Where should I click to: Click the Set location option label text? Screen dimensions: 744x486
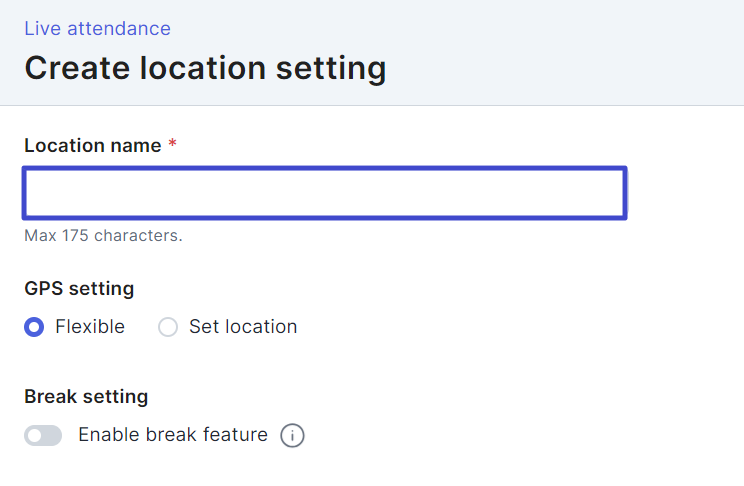point(243,327)
